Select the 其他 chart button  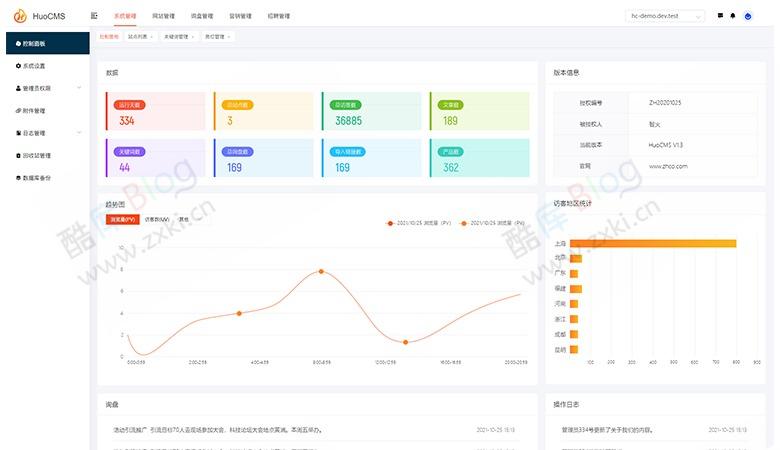click(x=184, y=219)
